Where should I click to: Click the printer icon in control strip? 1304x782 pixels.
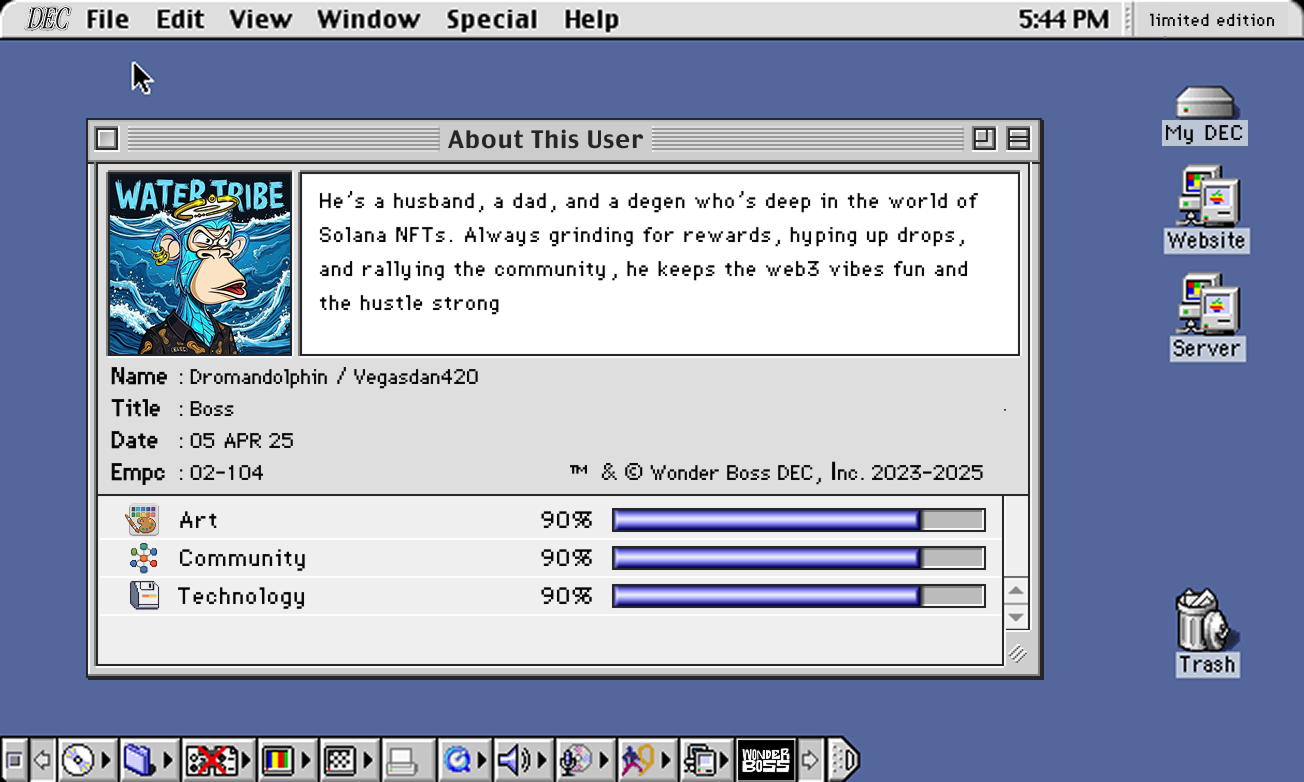point(402,761)
